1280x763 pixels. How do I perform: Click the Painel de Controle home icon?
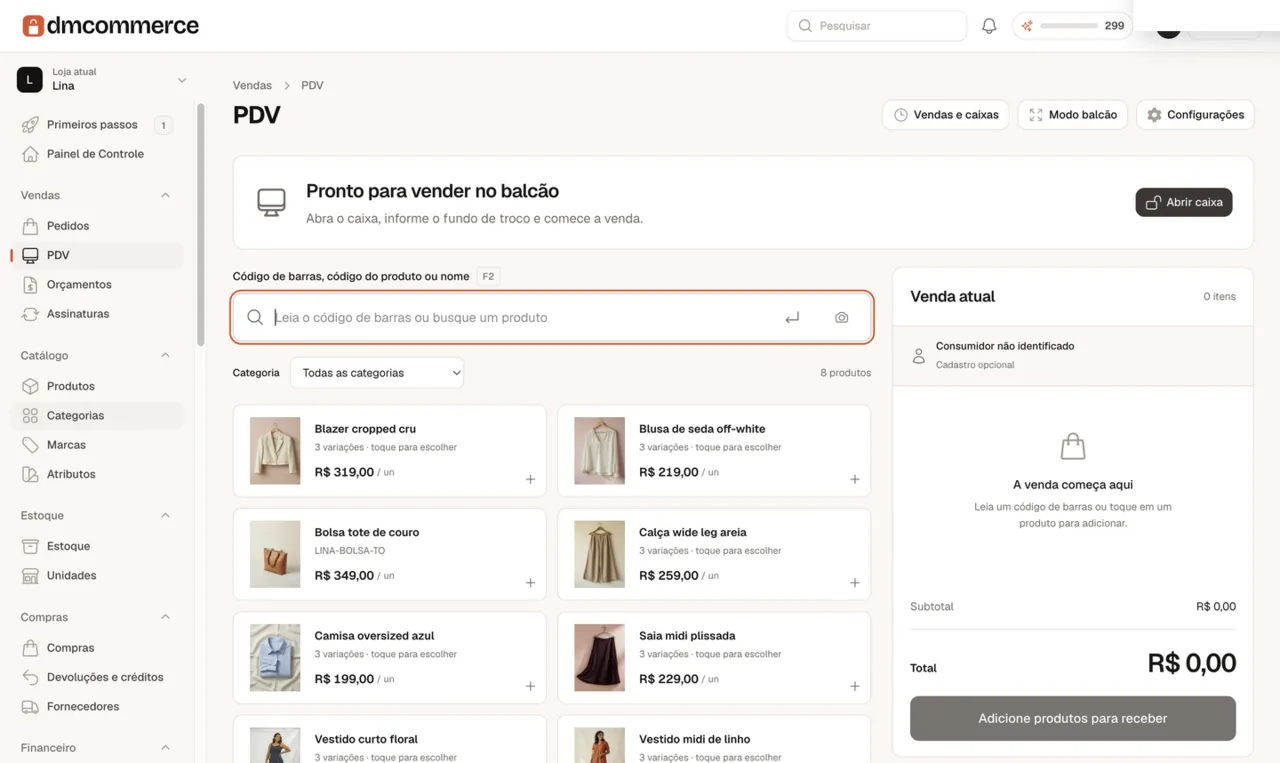tap(30, 154)
